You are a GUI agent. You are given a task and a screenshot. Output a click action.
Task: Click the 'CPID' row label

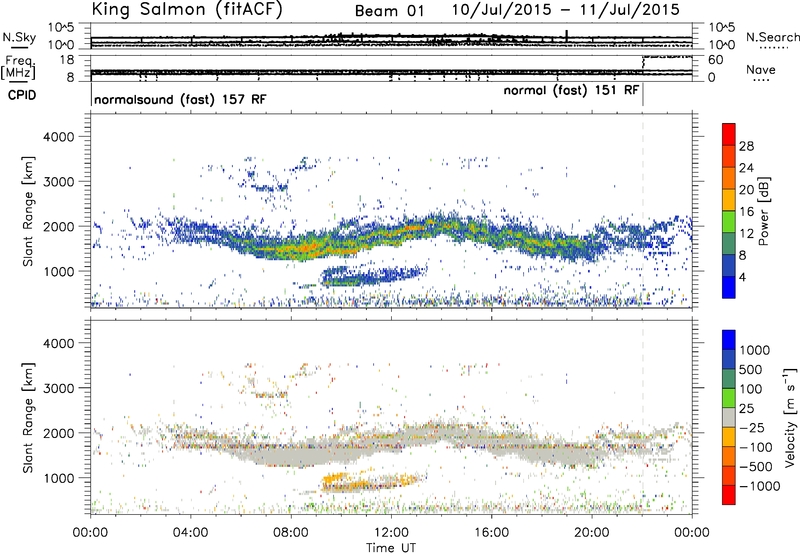pos(21,95)
